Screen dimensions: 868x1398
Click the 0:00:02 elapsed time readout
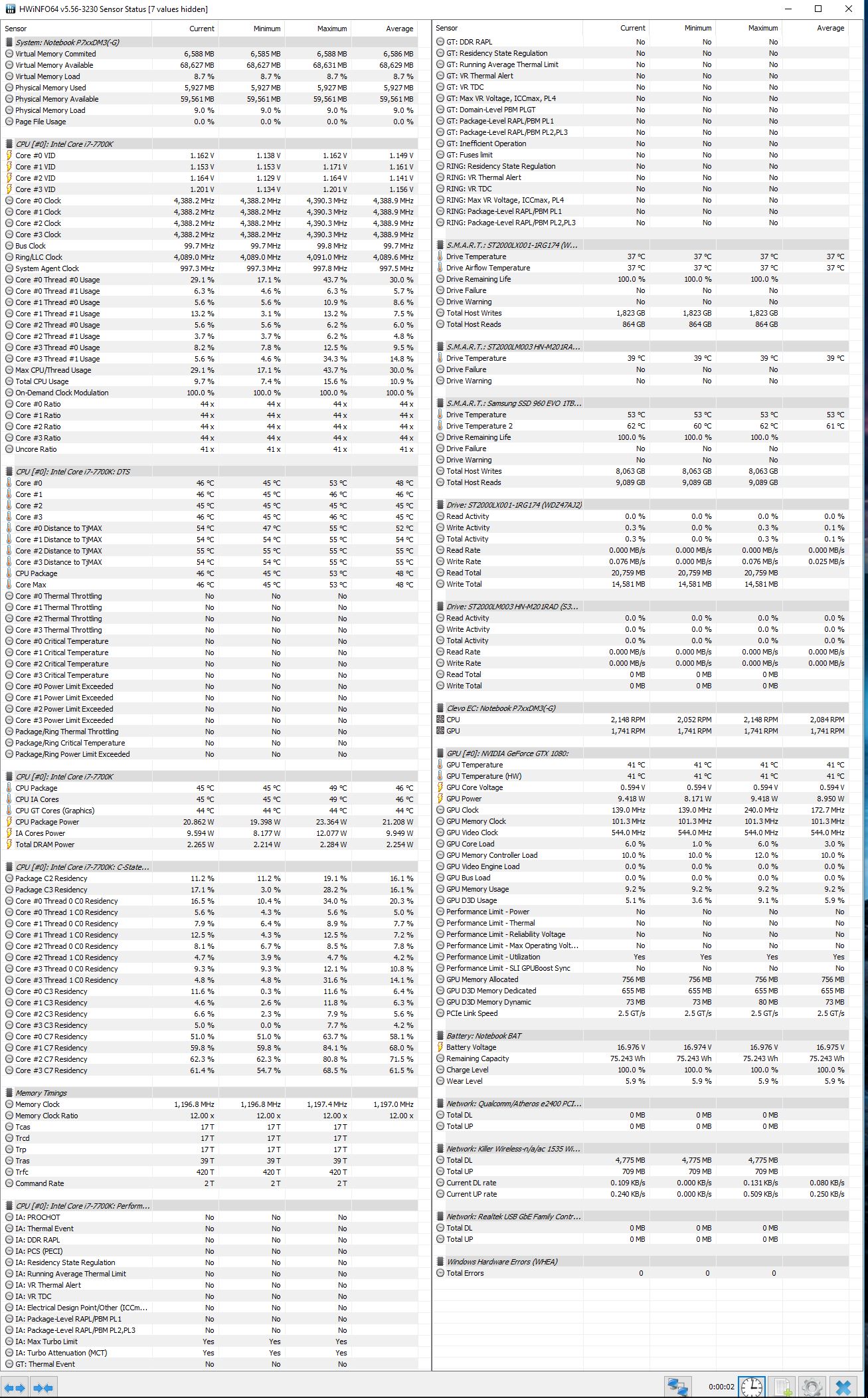[721, 1387]
